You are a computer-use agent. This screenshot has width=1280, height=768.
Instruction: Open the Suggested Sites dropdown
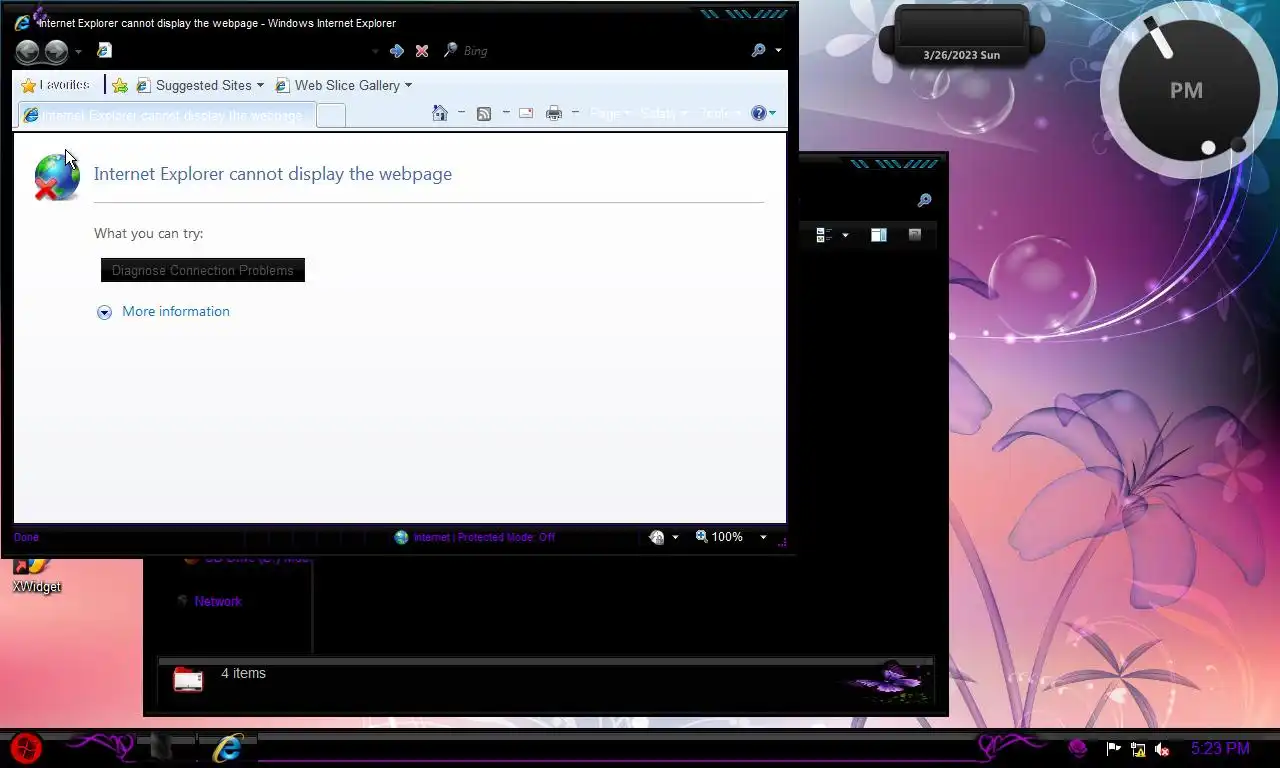pyautogui.click(x=200, y=86)
